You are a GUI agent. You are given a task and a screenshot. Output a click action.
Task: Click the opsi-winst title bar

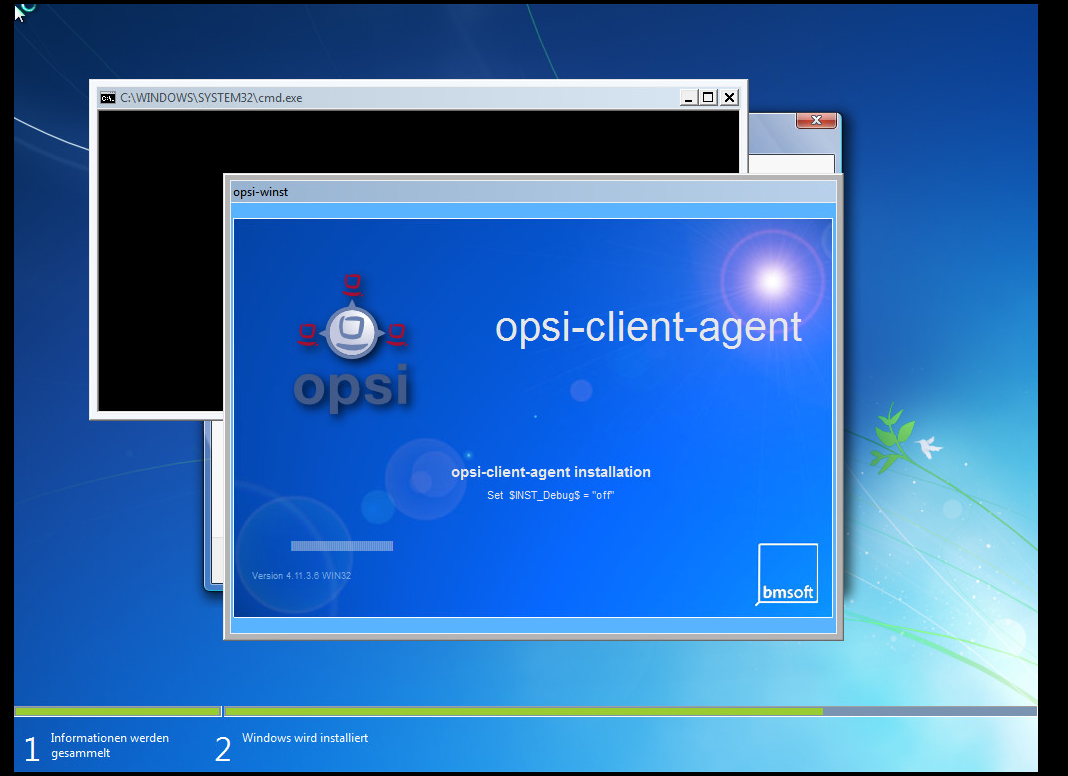[533, 192]
